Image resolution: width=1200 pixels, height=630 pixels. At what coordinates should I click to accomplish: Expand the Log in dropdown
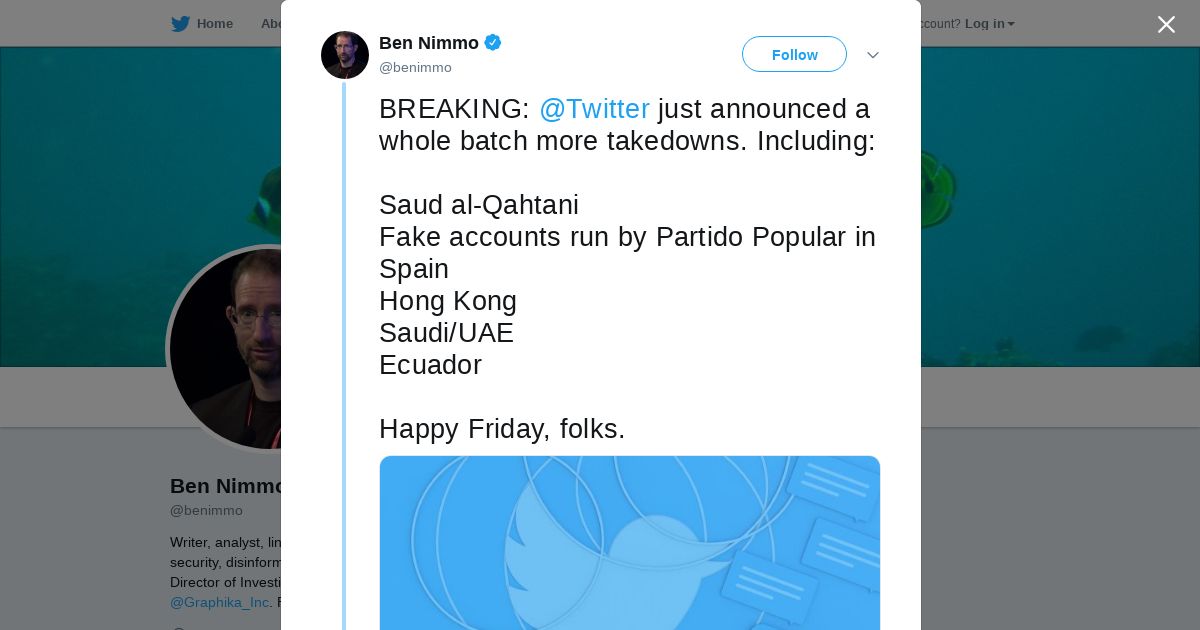point(988,24)
